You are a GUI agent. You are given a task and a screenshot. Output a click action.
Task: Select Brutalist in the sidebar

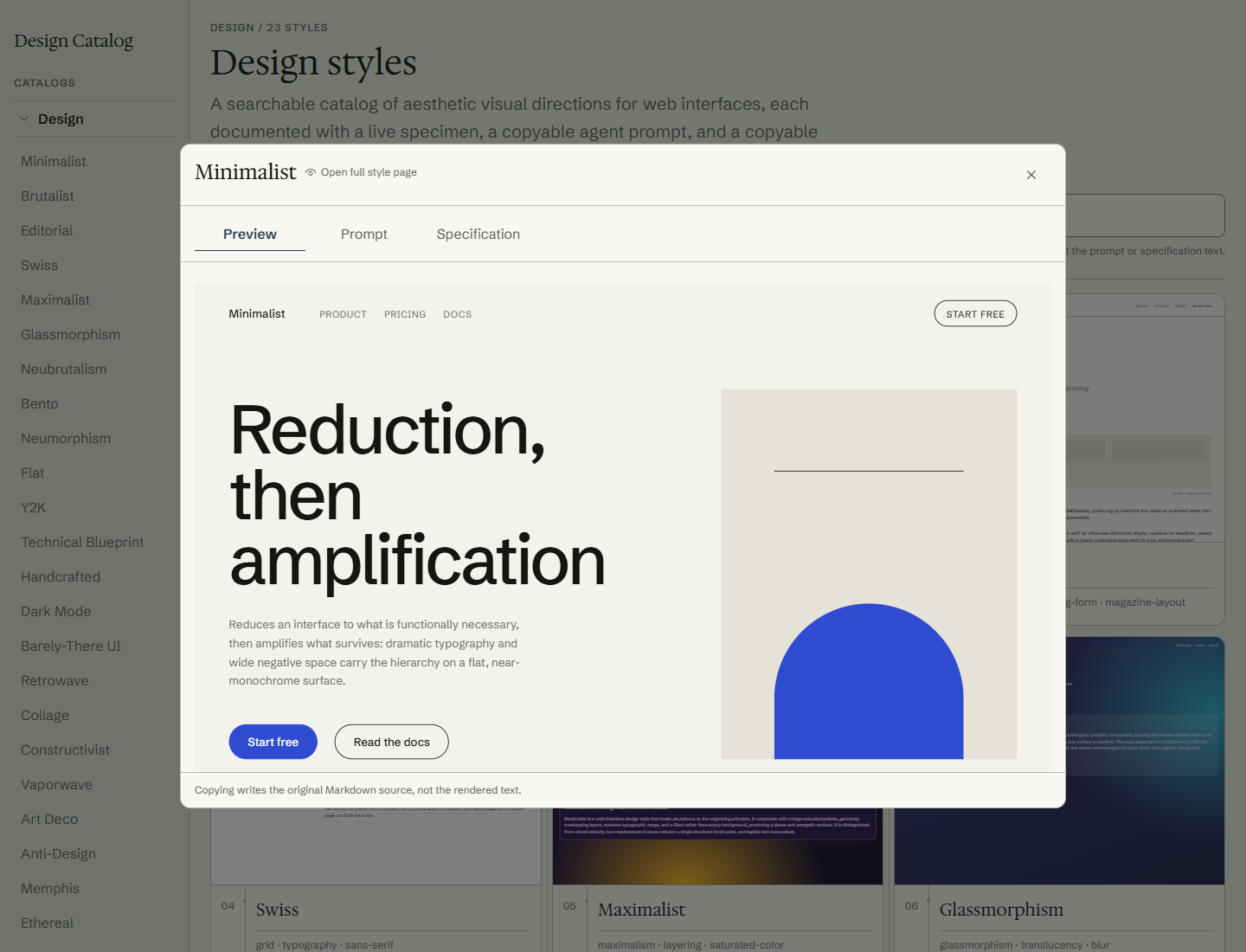pos(48,196)
